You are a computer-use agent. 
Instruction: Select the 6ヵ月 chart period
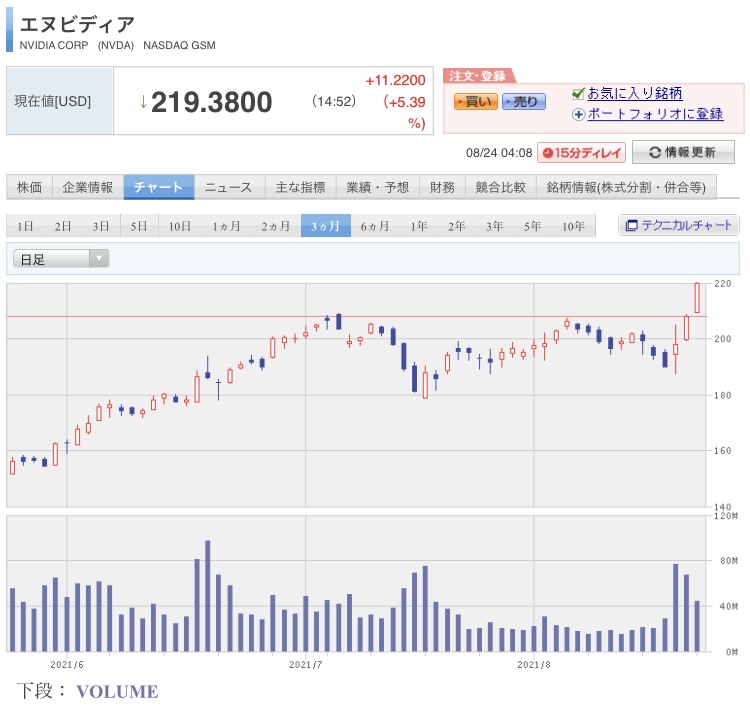[375, 226]
